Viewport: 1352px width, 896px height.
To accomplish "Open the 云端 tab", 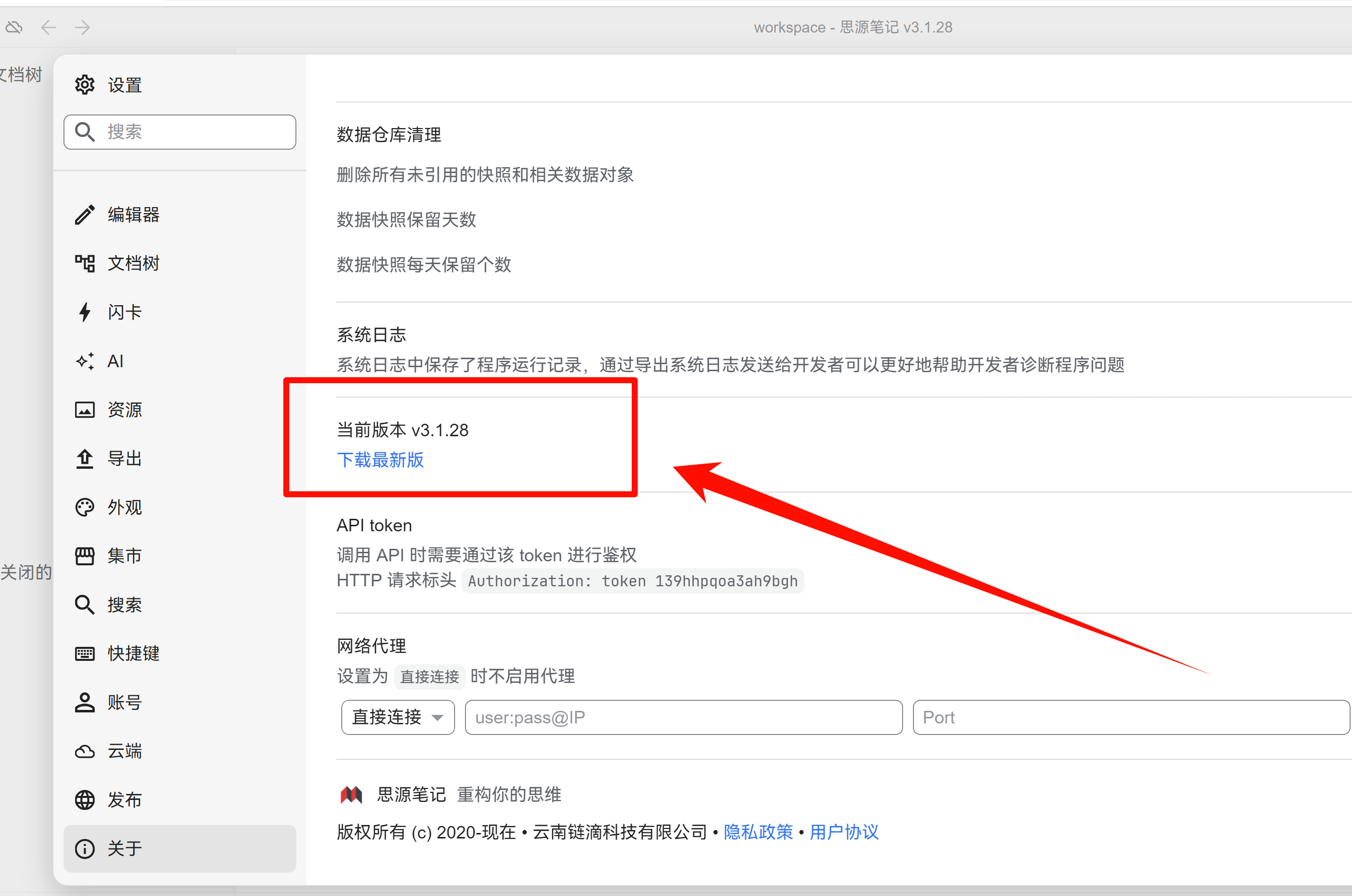I will tap(180, 751).
